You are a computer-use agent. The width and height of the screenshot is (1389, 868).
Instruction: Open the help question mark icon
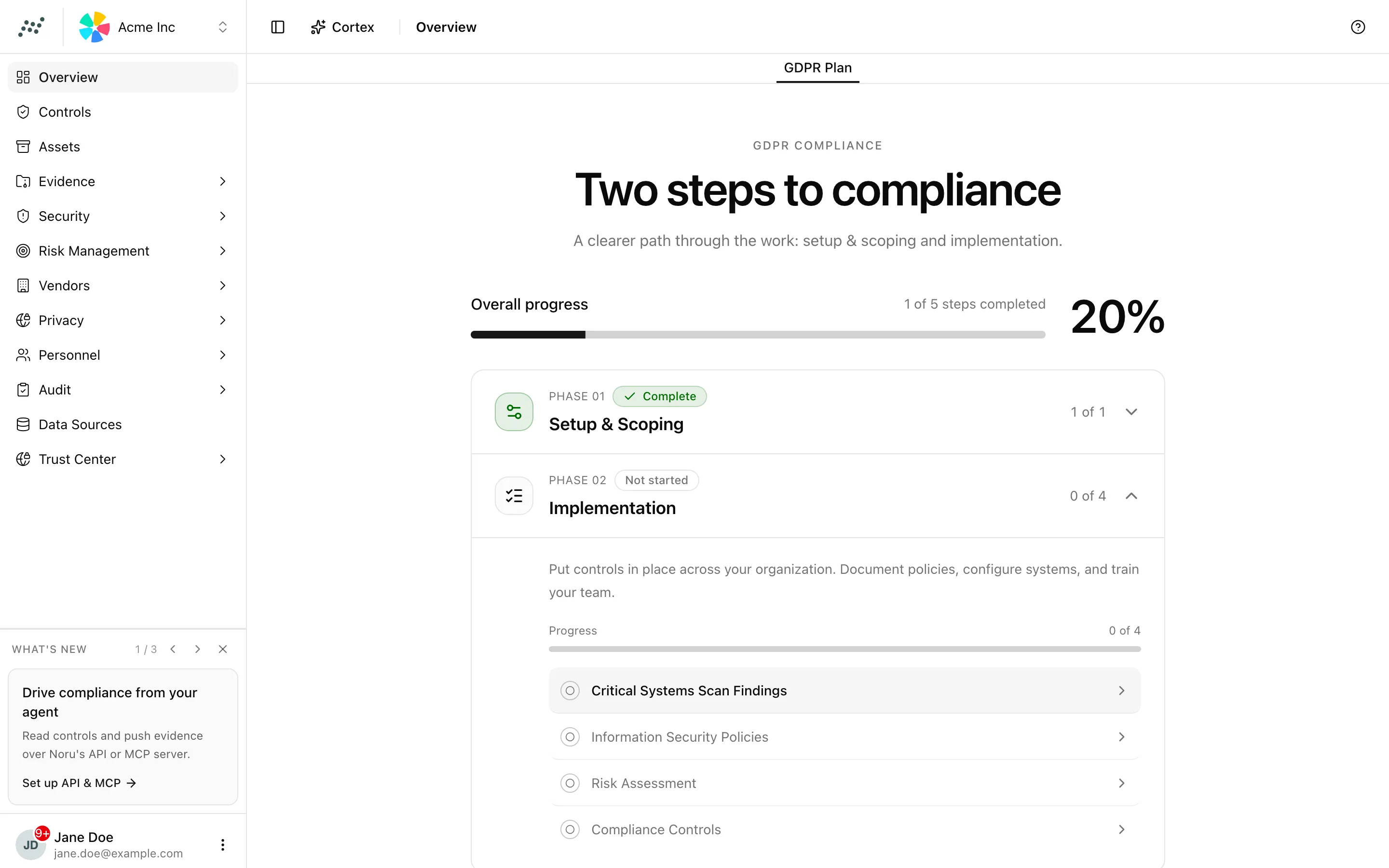1358,27
